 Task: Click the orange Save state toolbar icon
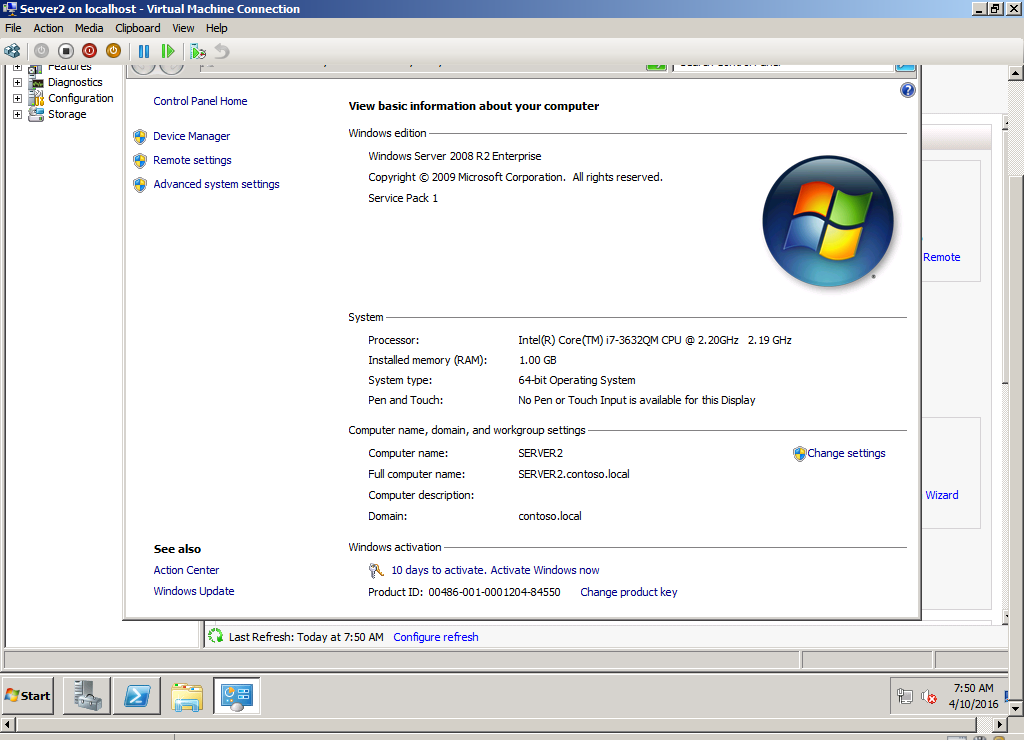click(x=114, y=51)
